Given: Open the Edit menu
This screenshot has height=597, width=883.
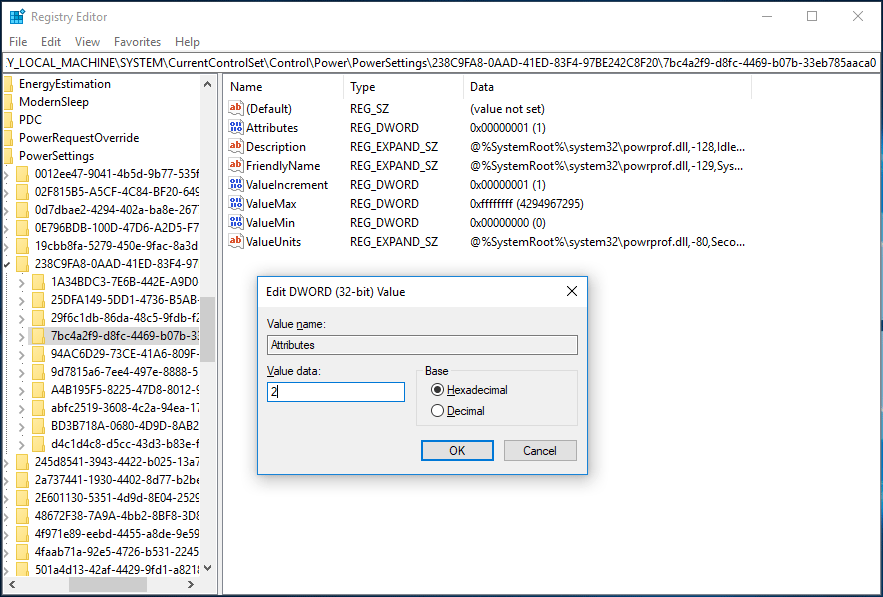Looking at the screenshot, I should pyautogui.click(x=51, y=42).
